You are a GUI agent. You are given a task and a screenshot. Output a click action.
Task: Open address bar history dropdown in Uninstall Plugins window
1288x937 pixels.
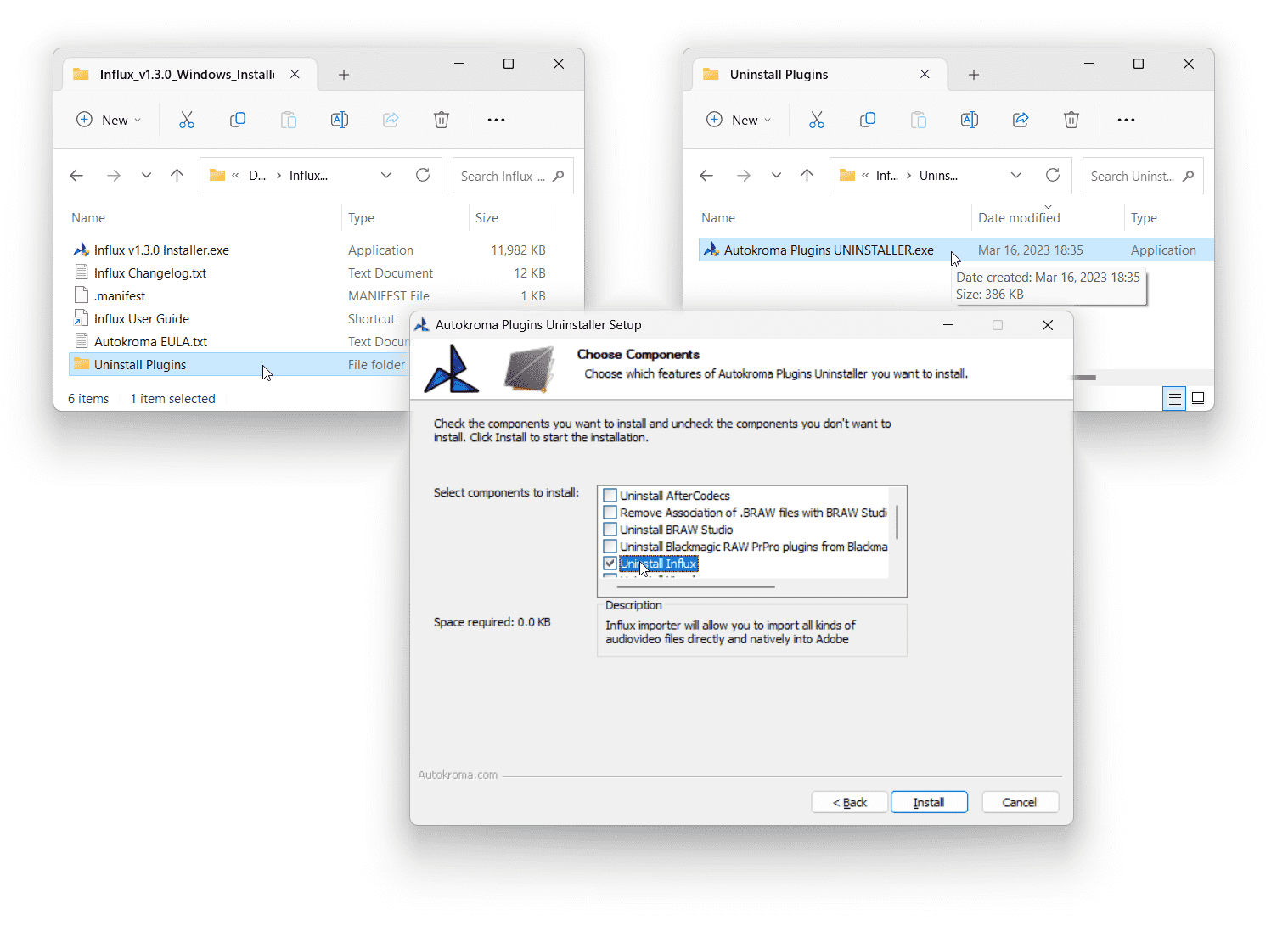1016,176
